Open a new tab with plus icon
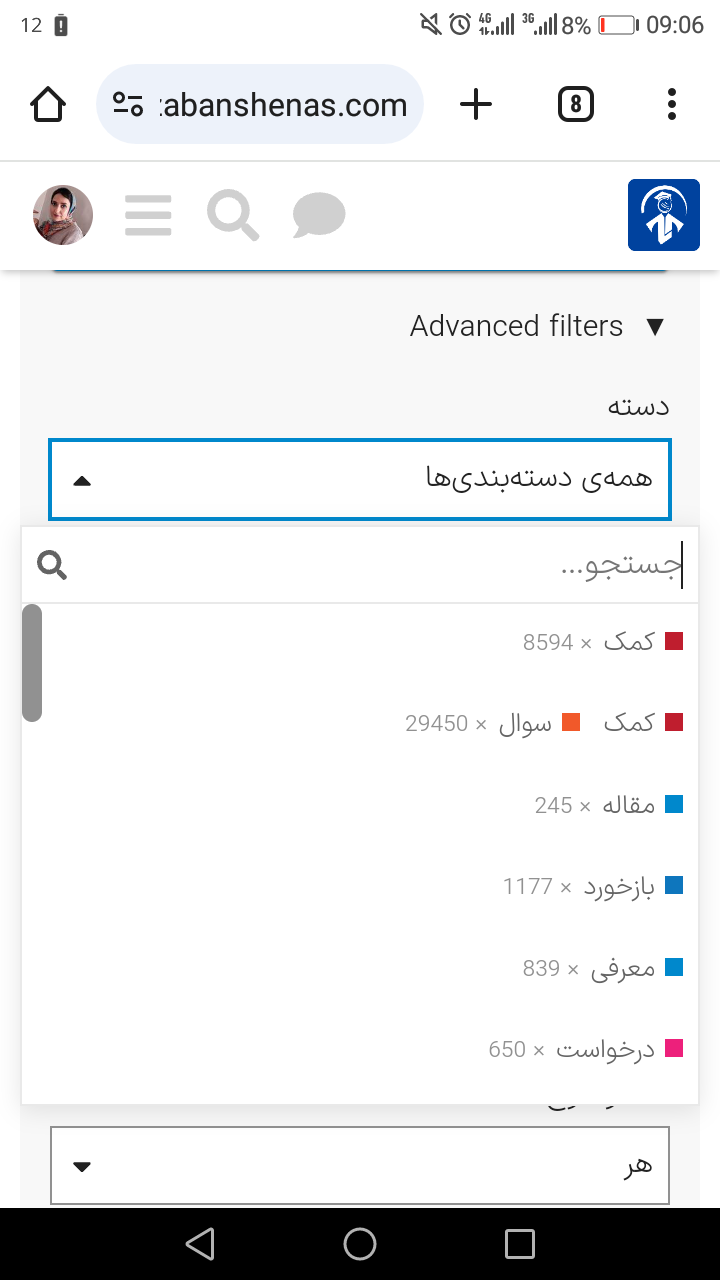The image size is (720, 1280). [476, 104]
